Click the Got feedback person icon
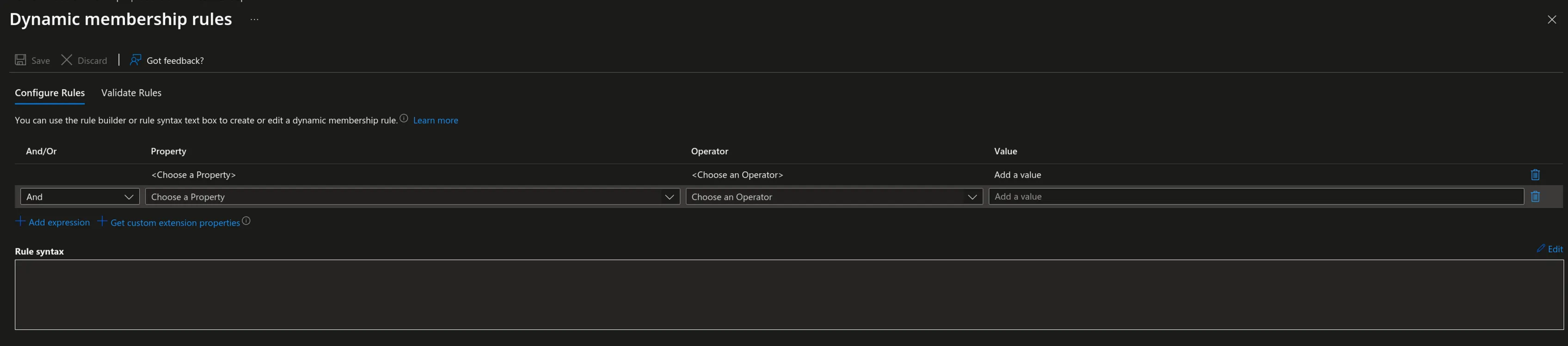 pos(136,60)
